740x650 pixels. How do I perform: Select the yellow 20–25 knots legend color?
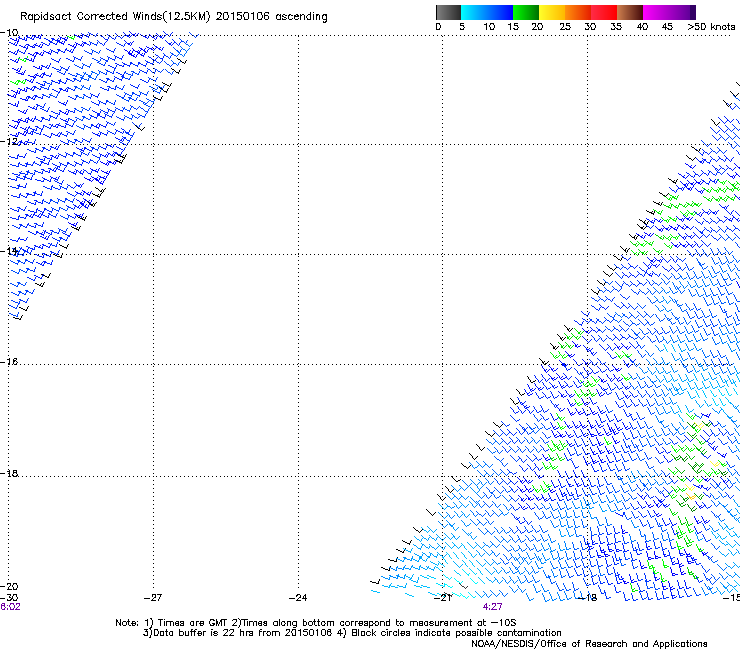[552, 12]
